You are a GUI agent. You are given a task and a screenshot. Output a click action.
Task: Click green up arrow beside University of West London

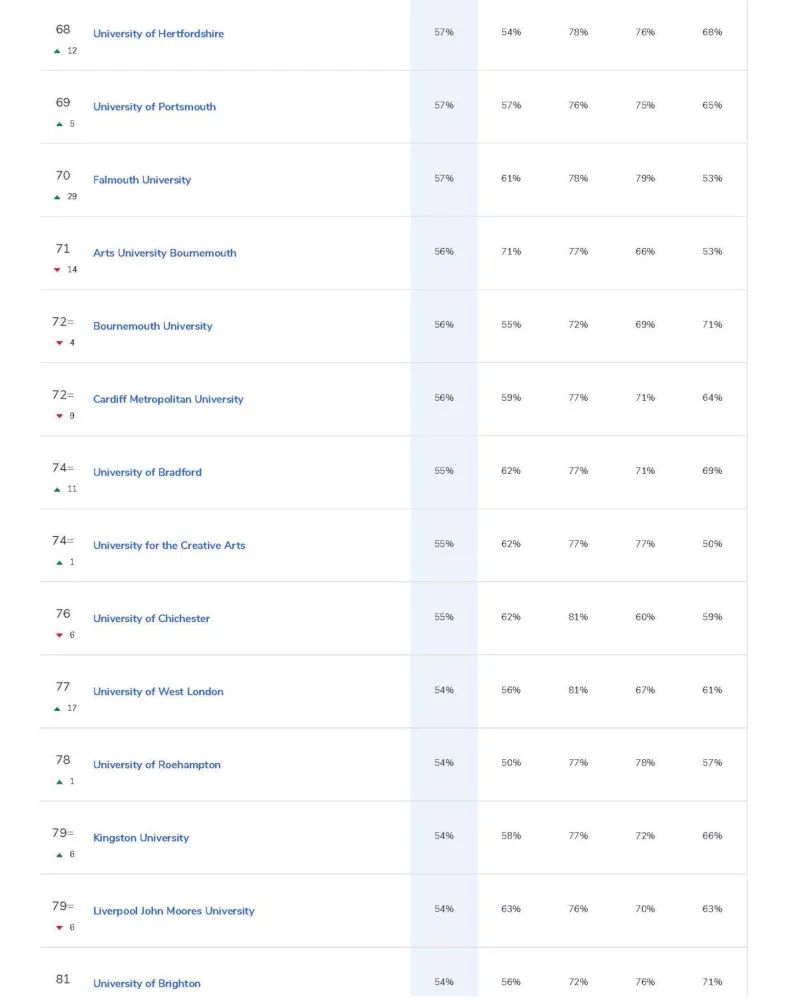57,709
